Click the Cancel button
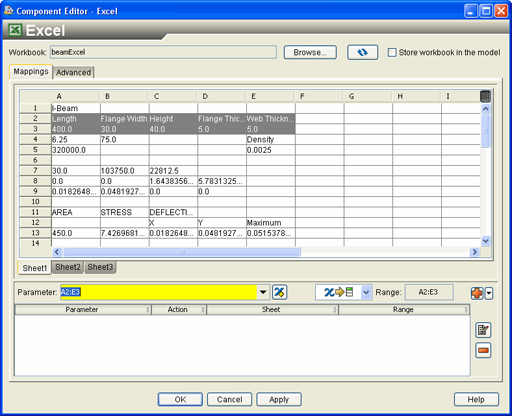This screenshot has width=512, height=416. [229, 399]
